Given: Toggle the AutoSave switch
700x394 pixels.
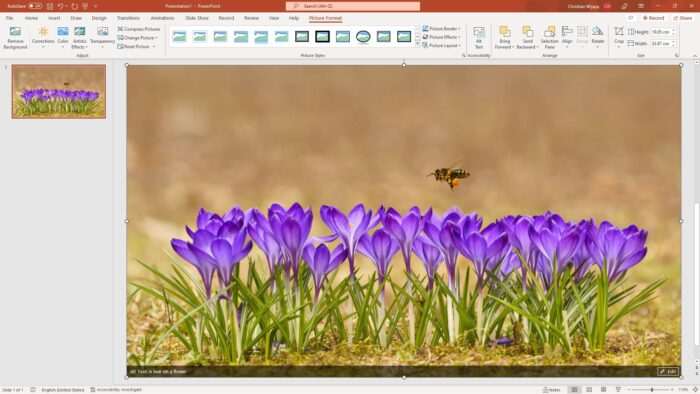Looking at the screenshot, I should pyautogui.click(x=35, y=6).
